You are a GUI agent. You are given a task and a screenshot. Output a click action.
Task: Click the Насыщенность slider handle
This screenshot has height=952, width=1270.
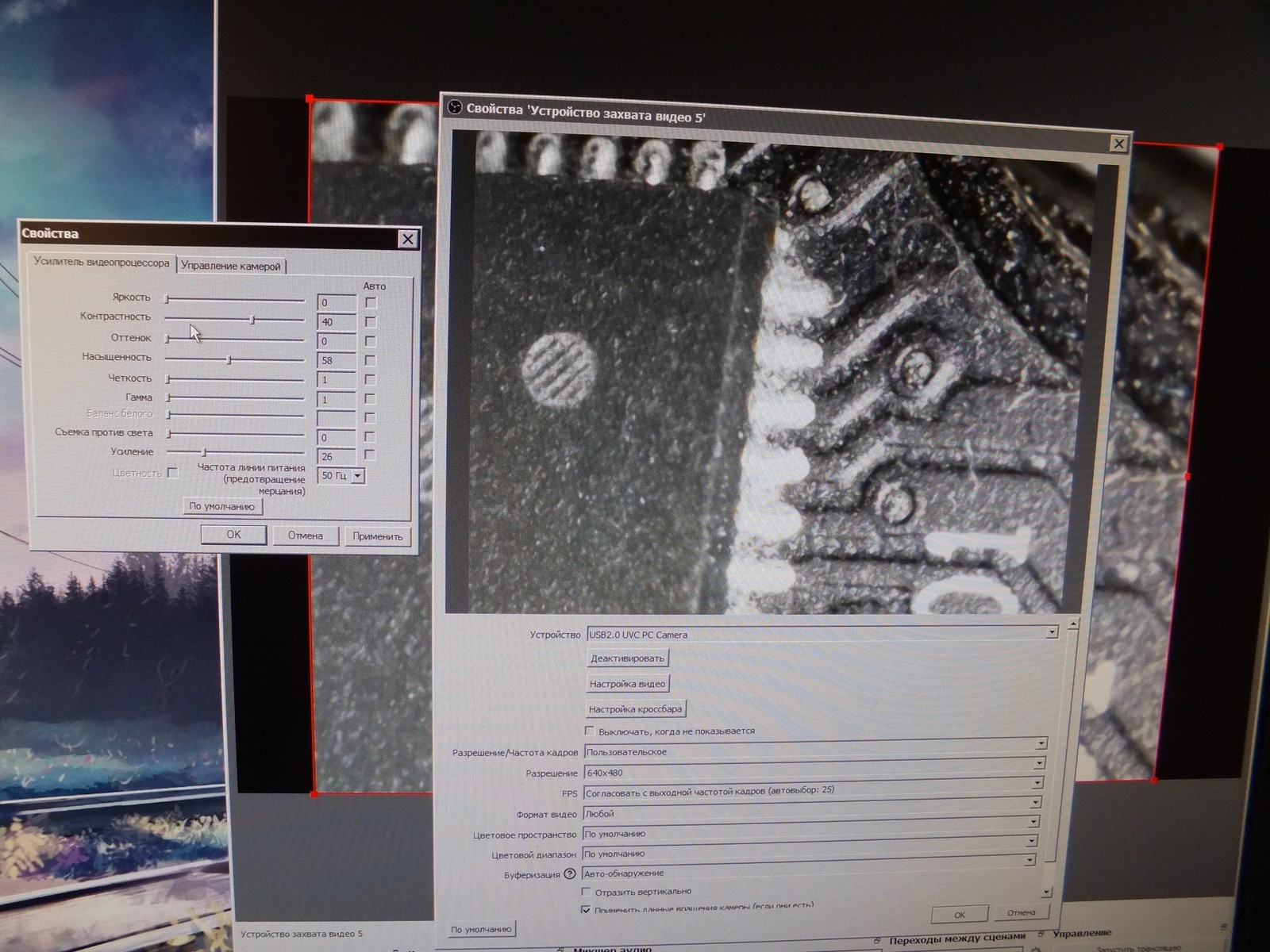tap(229, 360)
